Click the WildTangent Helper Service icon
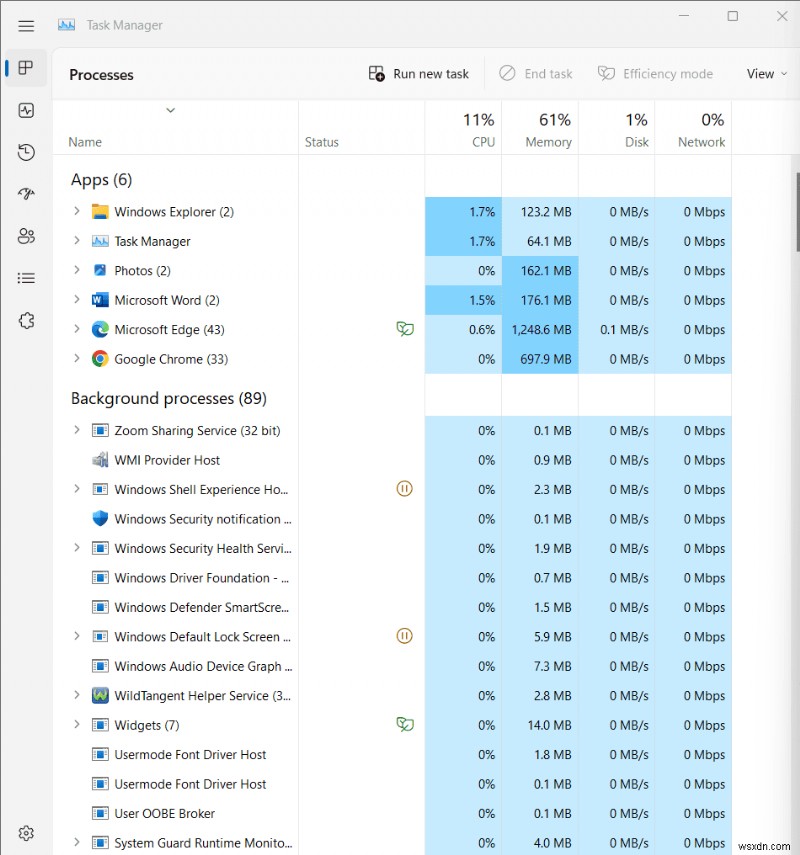The image size is (800, 855). click(x=100, y=695)
